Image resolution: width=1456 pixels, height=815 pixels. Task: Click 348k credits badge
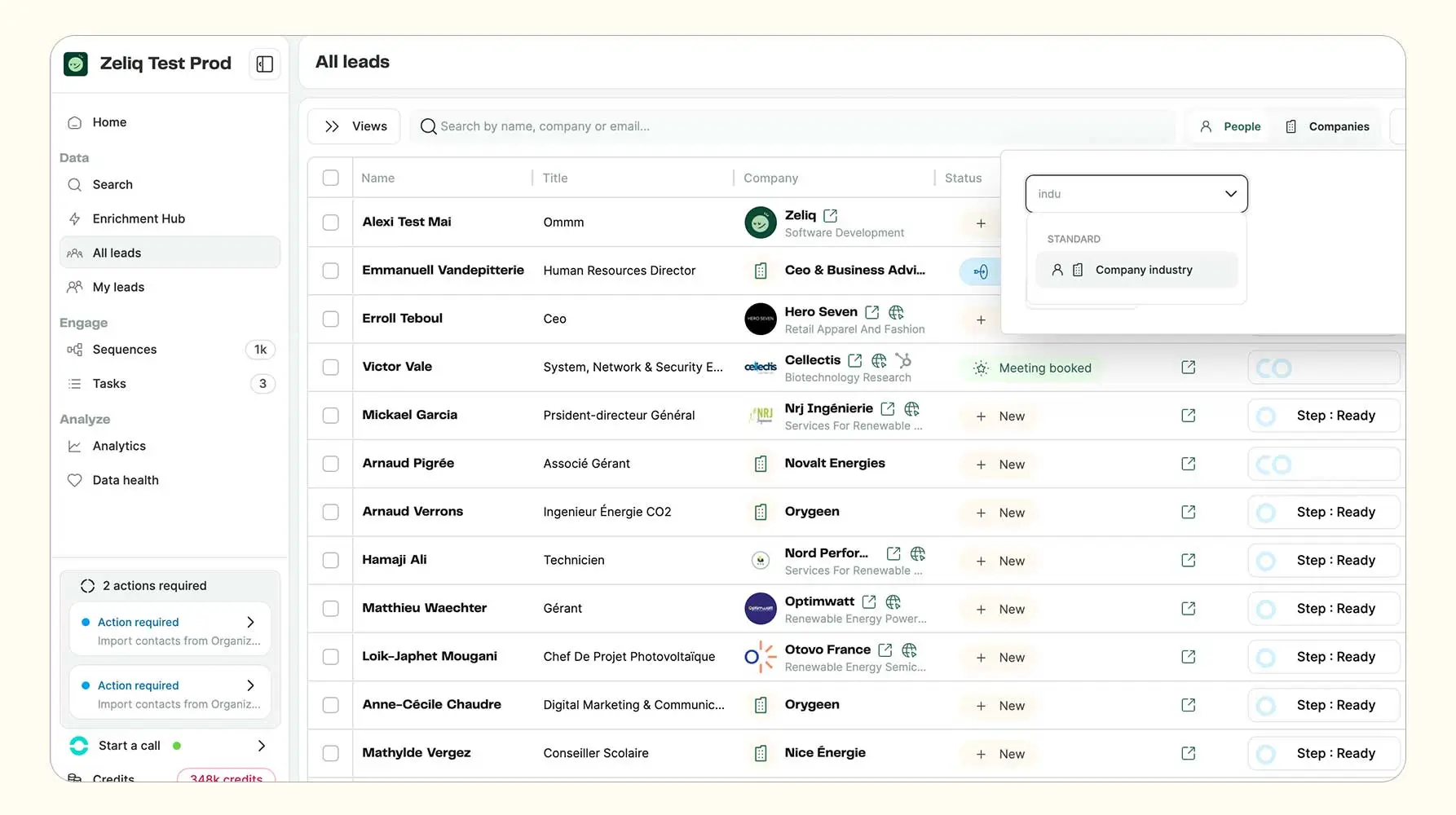pyautogui.click(x=226, y=778)
